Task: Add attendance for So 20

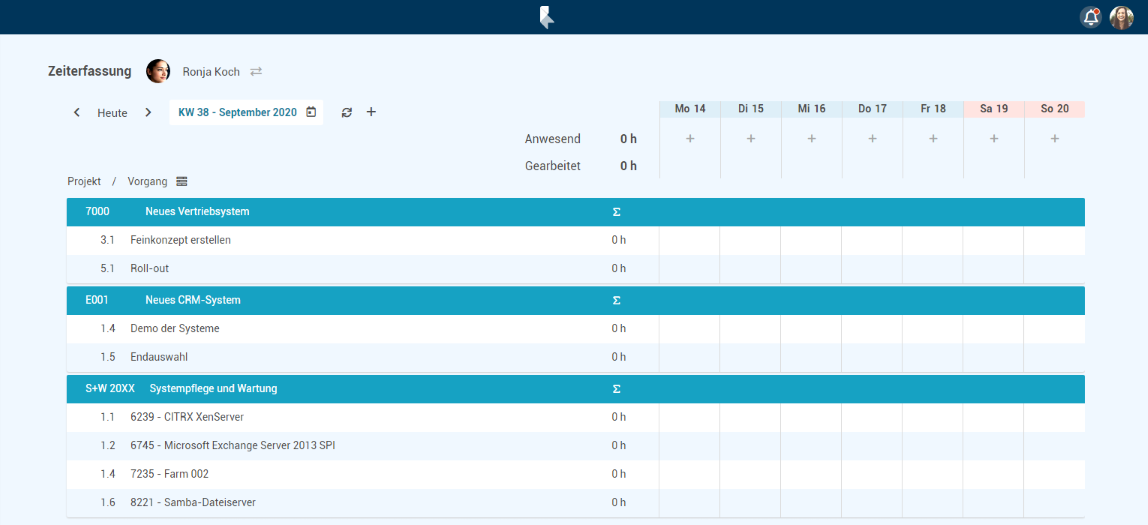Action: [x=1054, y=139]
